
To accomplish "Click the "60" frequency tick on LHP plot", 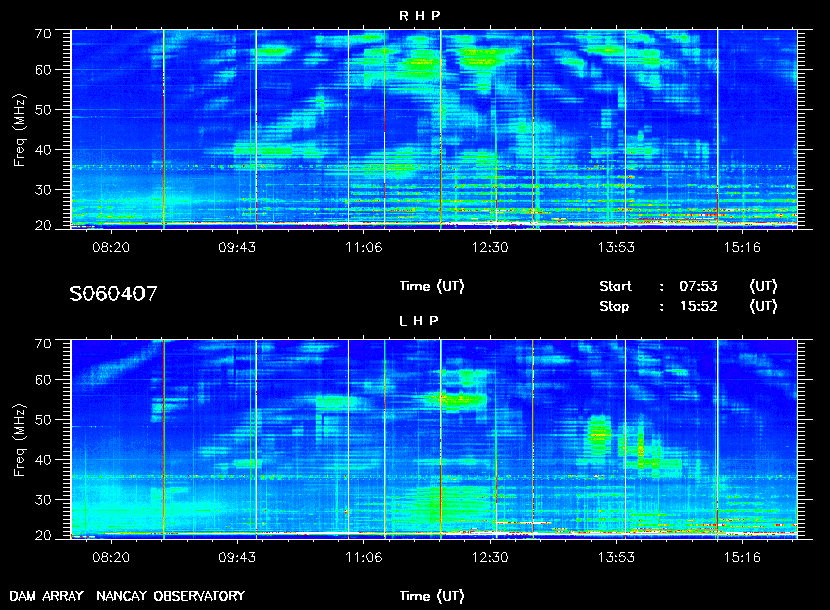I will [x=43, y=381].
